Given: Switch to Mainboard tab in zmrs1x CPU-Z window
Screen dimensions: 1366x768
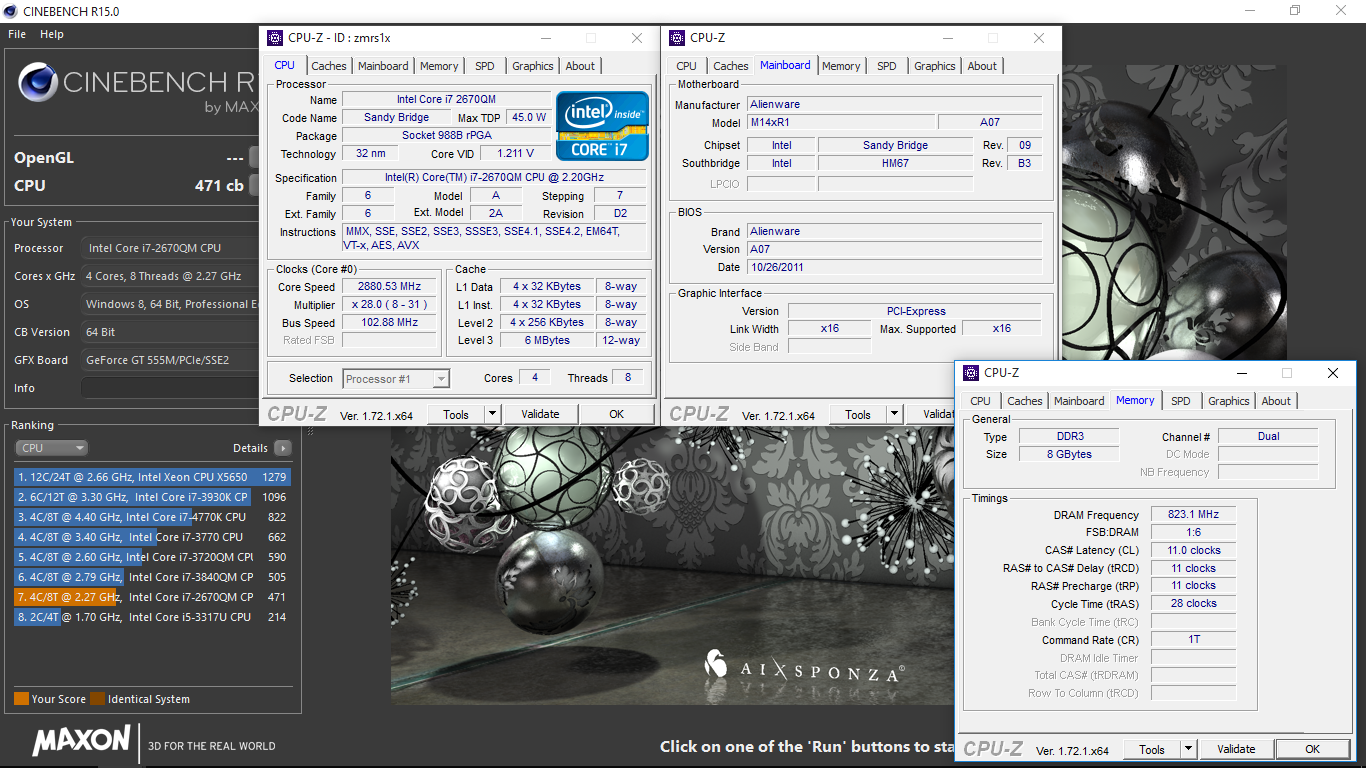Looking at the screenshot, I should coord(383,66).
